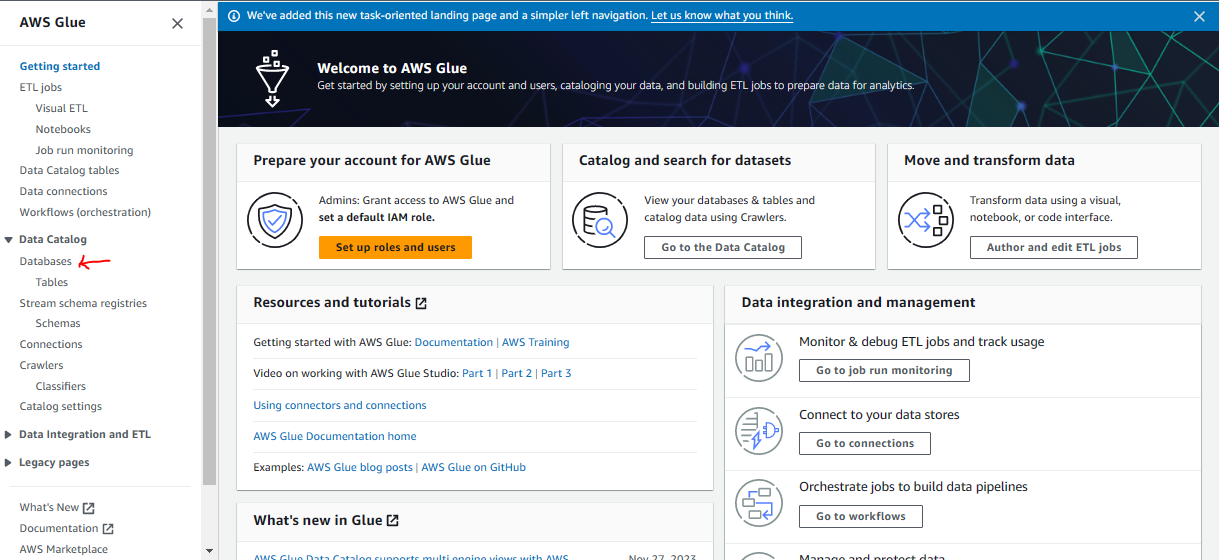1219x560 pixels.
Task: Click Go to the Data Catalog button
Action: pyautogui.click(x=723, y=247)
